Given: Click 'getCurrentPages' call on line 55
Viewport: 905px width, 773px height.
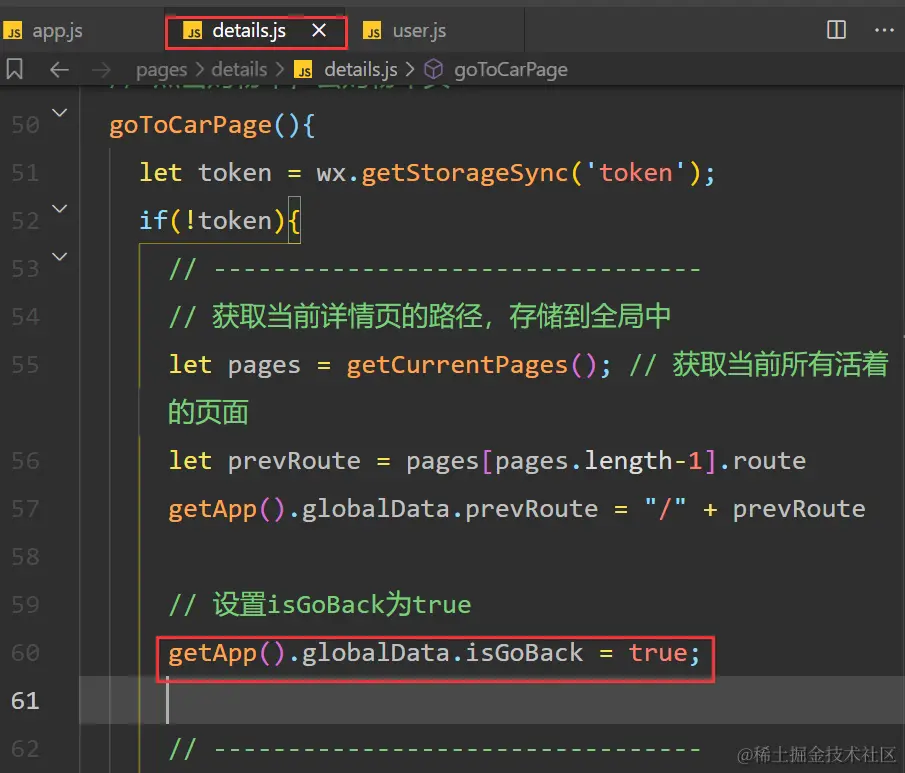Looking at the screenshot, I should tap(457, 365).
